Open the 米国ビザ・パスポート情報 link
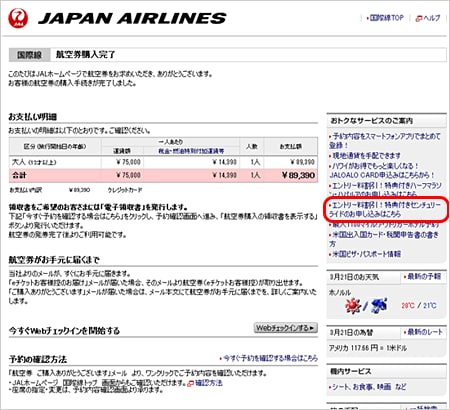Screen dimensions: 450x410 click(366, 254)
